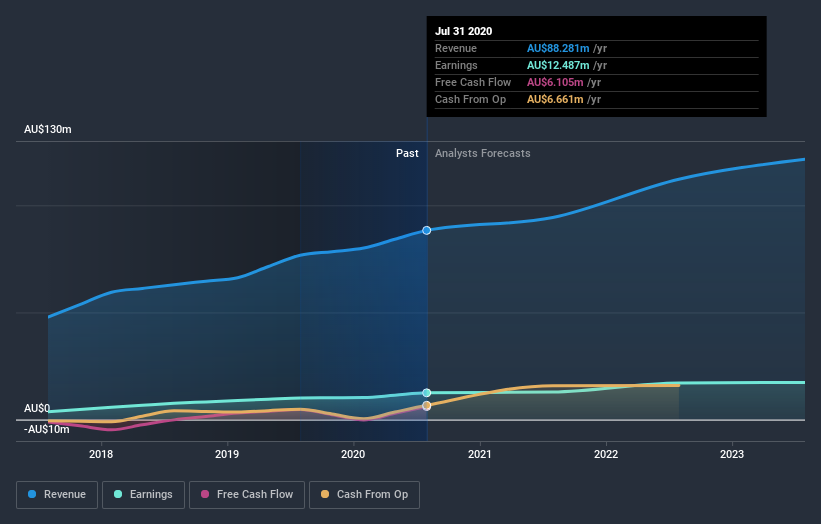
Task: Click the Past label
Action: coord(407,153)
